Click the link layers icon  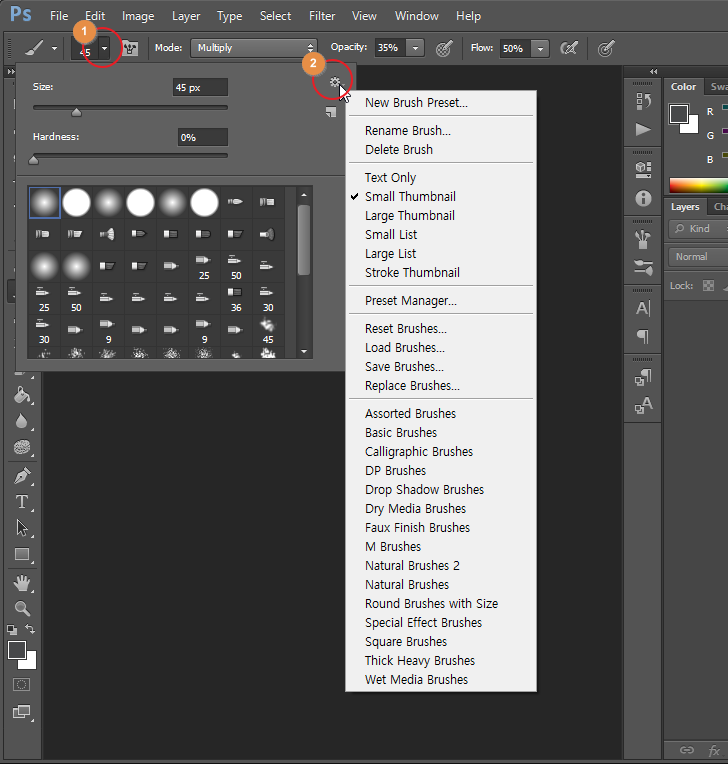coord(687,750)
